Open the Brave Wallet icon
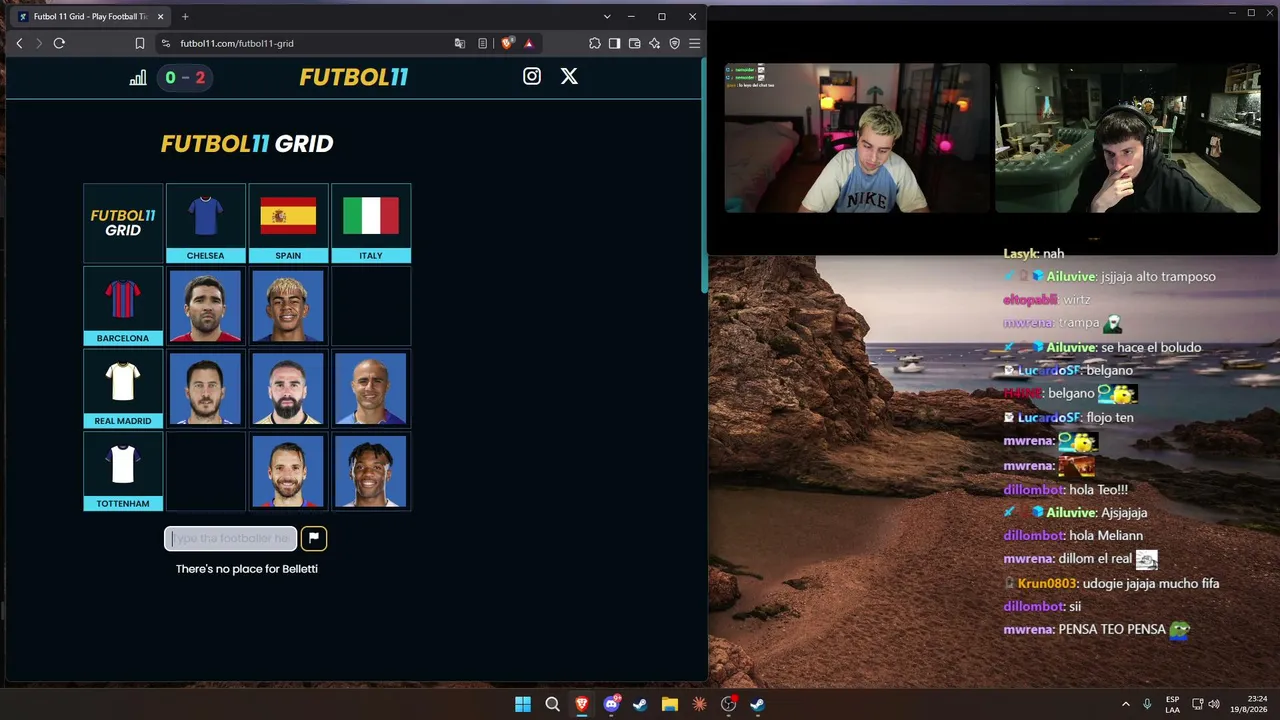 click(x=635, y=43)
